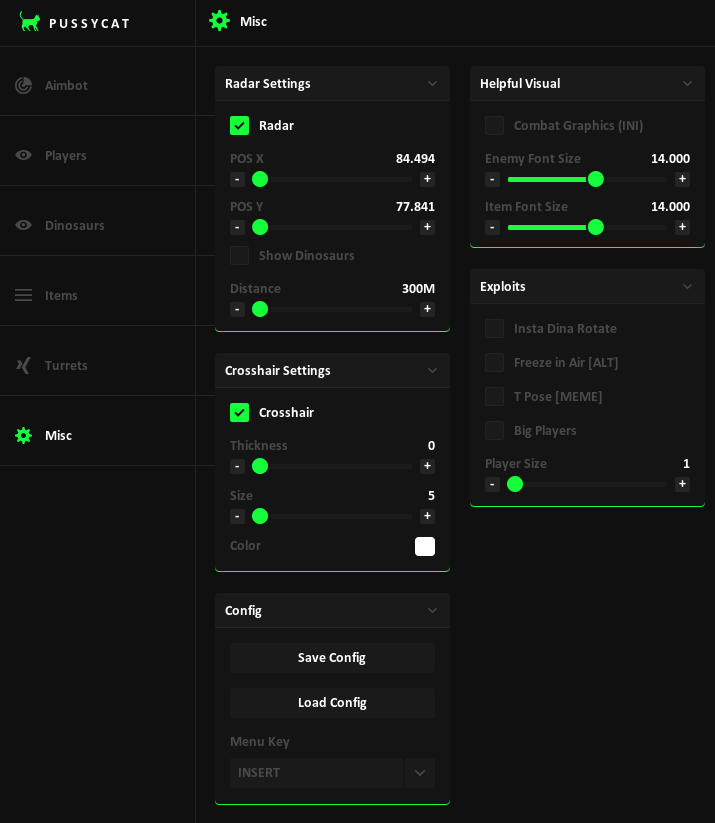Open the white crosshair Color swatch
Screen dimensions: 715x823
pos(425,546)
